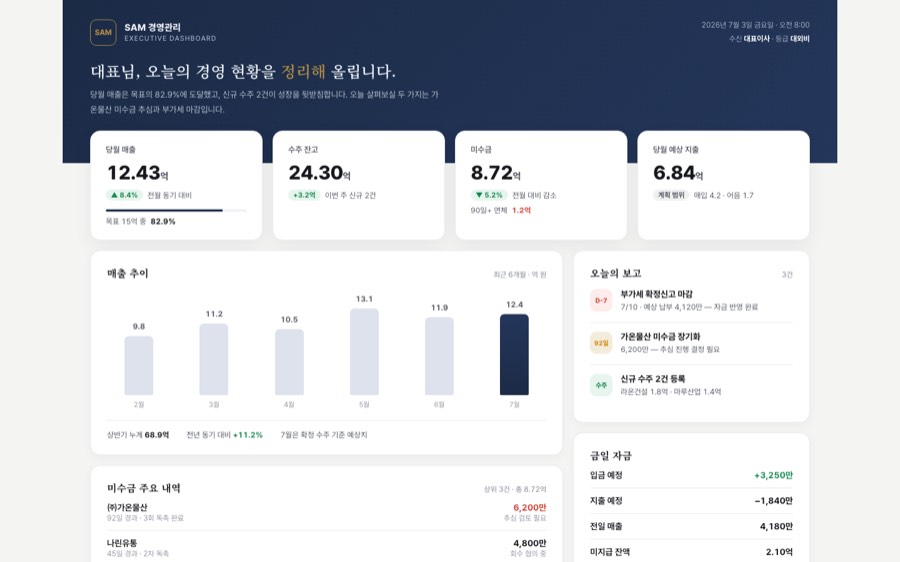Screen dimensions: 900x562
Task: Click the red D-7 deadline badge
Action: pos(601,300)
